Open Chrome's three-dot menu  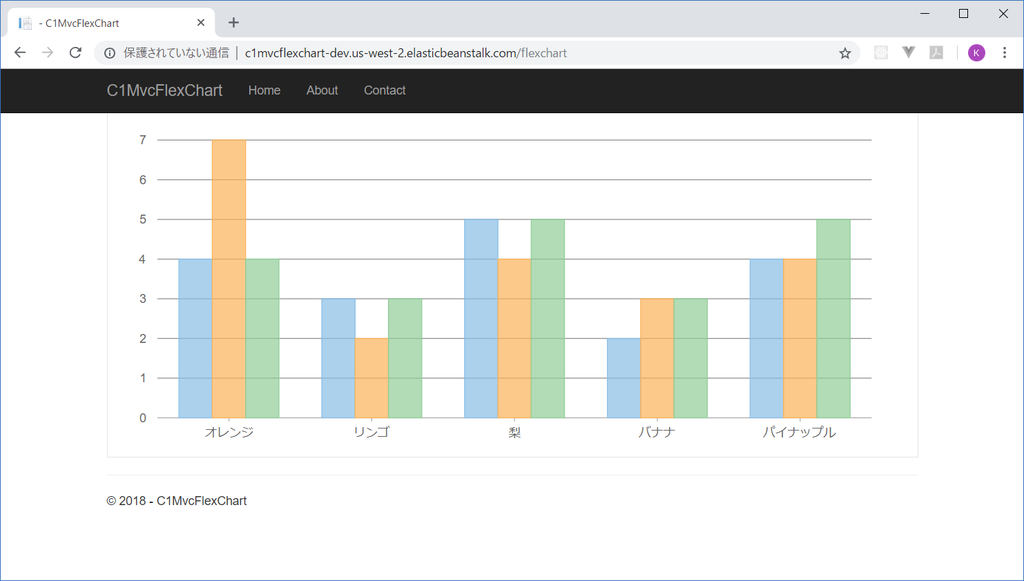(x=1004, y=53)
